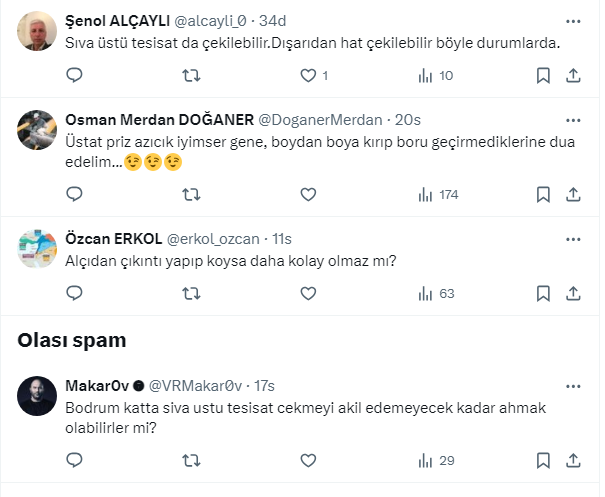Like Osman Merdan DOĞANER's tweet
This screenshot has width=605, height=497.
(308, 194)
